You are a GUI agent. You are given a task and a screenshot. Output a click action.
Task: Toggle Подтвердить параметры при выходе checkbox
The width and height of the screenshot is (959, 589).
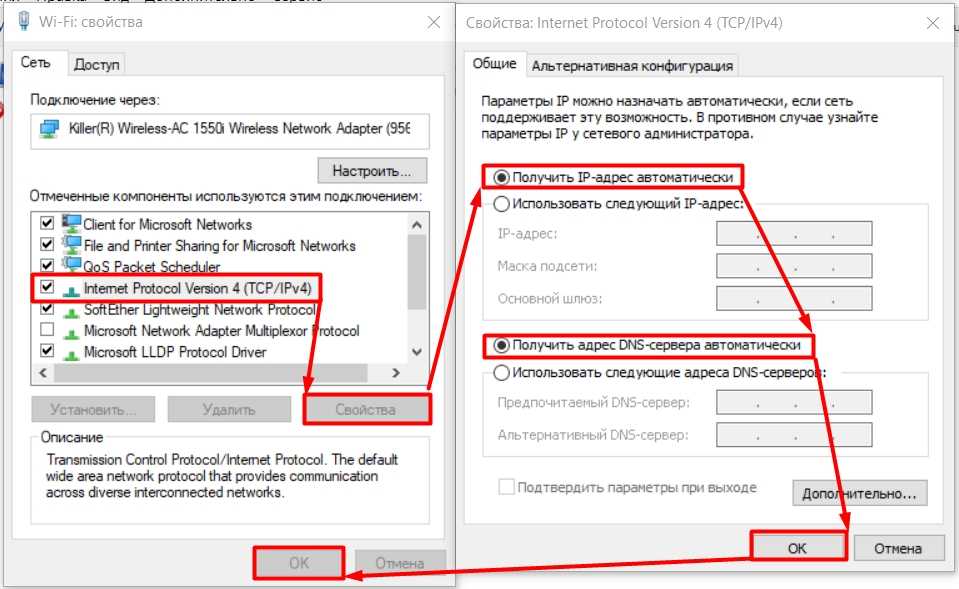click(507, 488)
